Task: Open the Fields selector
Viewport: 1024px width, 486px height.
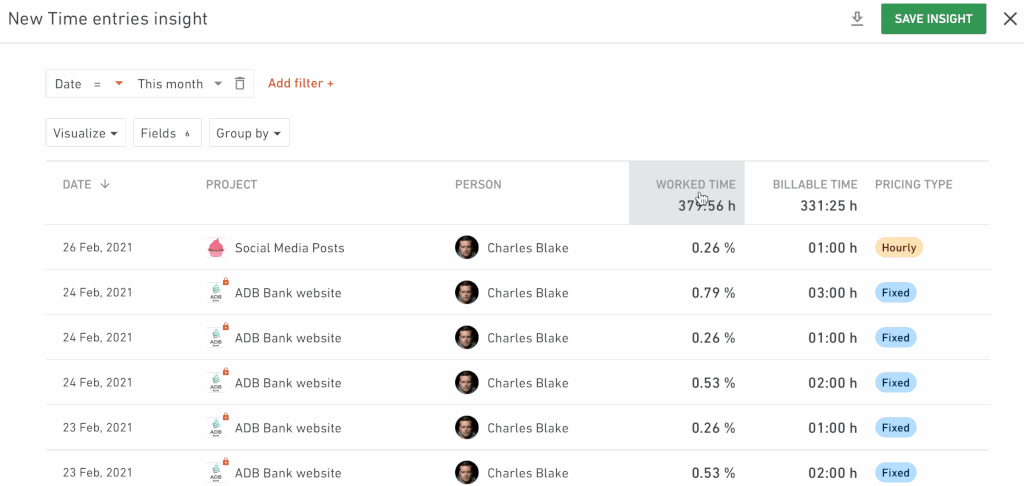Action: point(167,133)
